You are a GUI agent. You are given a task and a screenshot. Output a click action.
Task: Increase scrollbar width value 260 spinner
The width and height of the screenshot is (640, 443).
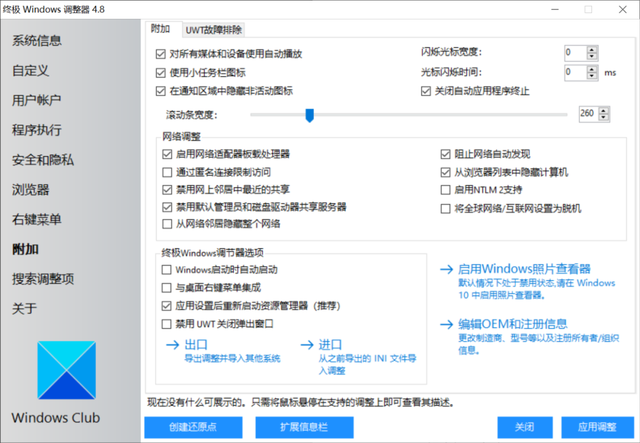[x=604, y=111]
